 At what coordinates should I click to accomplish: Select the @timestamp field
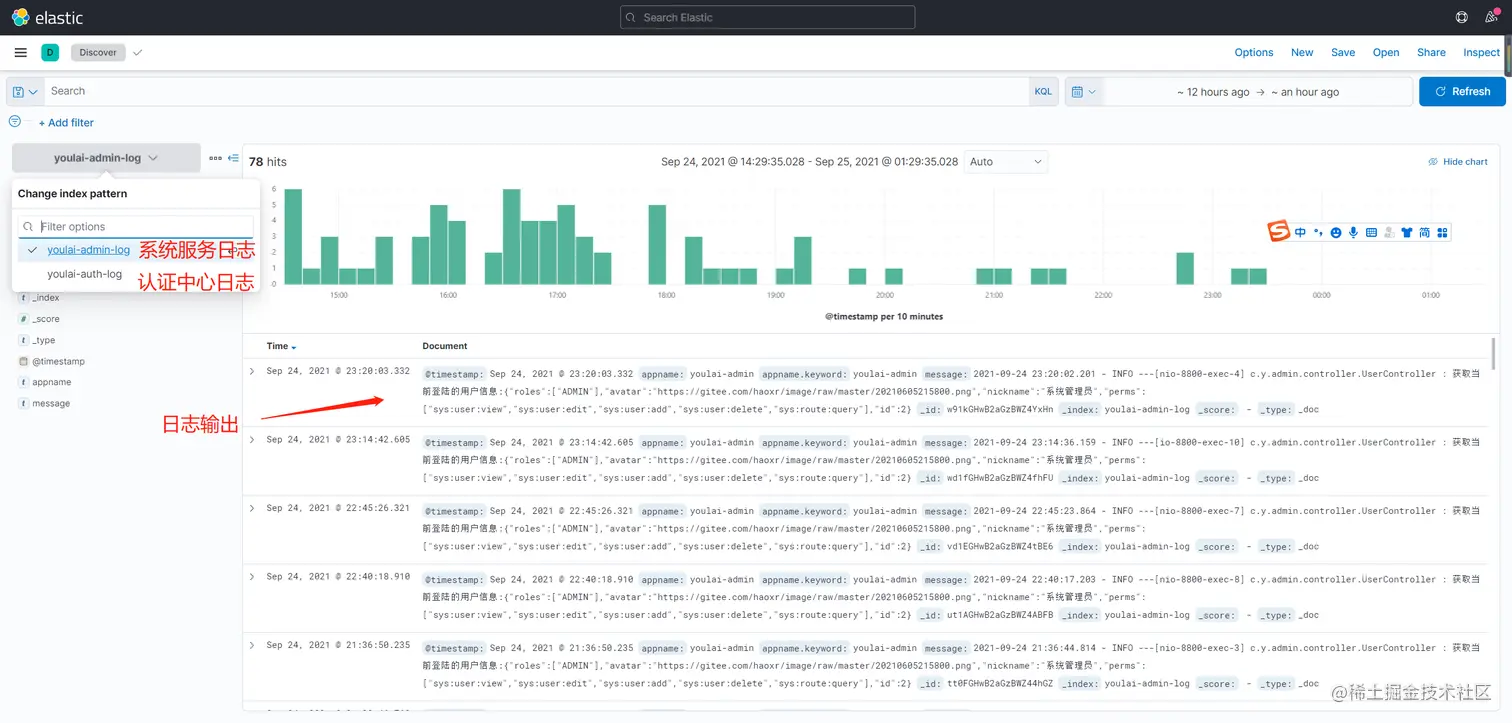[x=58, y=361]
